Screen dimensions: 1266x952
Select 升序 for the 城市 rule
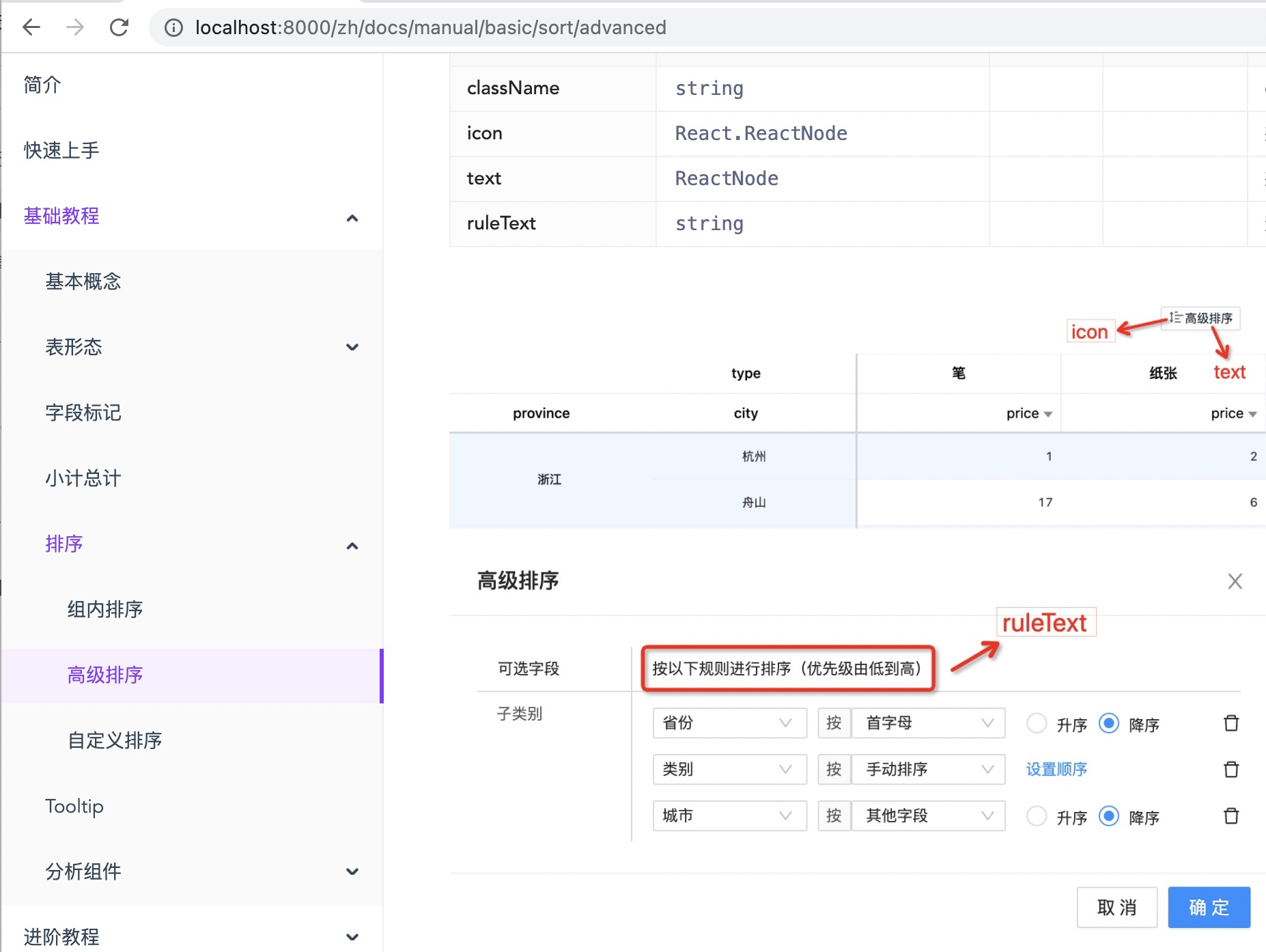1037,815
